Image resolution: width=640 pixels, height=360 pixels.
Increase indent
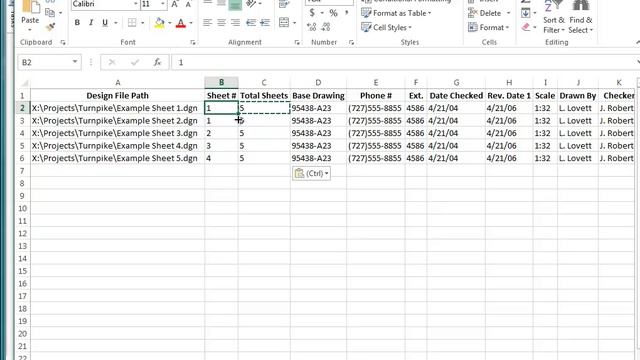(x=265, y=22)
